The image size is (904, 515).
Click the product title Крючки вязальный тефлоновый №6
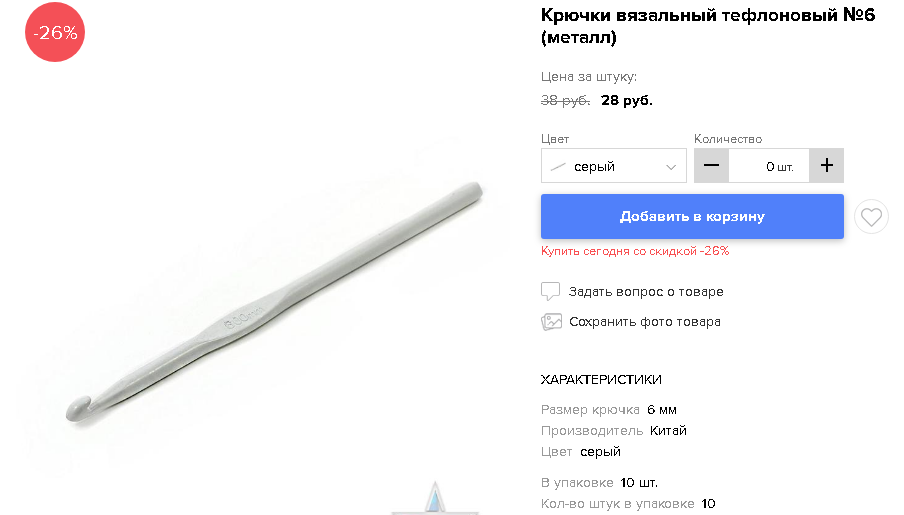[x=707, y=26]
